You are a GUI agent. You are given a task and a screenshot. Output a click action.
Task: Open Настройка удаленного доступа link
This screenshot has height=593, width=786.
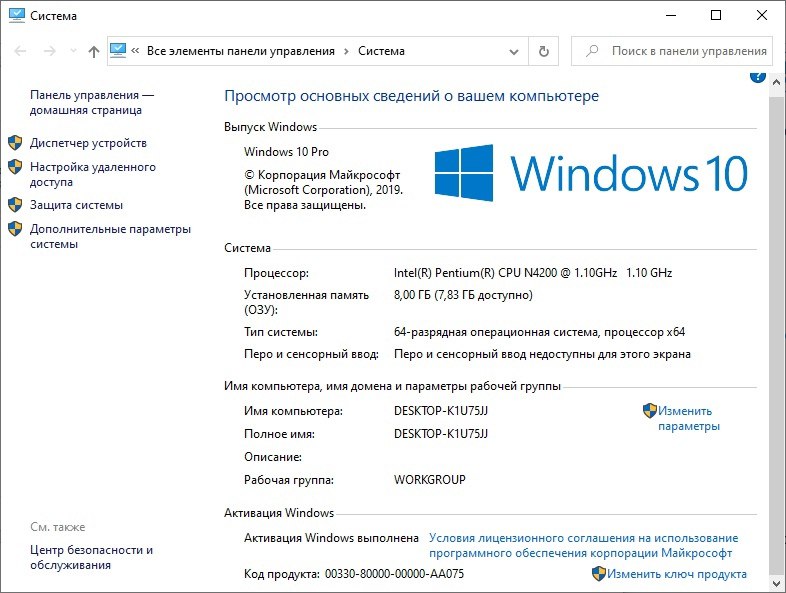click(93, 174)
